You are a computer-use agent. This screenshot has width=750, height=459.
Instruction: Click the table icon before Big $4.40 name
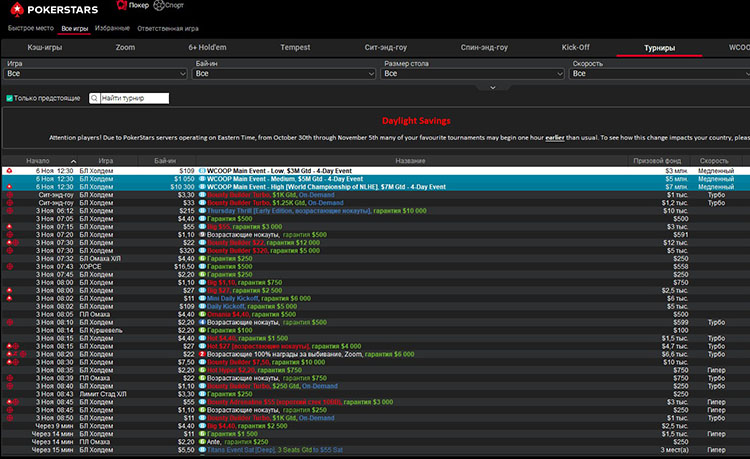click(x=202, y=426)
